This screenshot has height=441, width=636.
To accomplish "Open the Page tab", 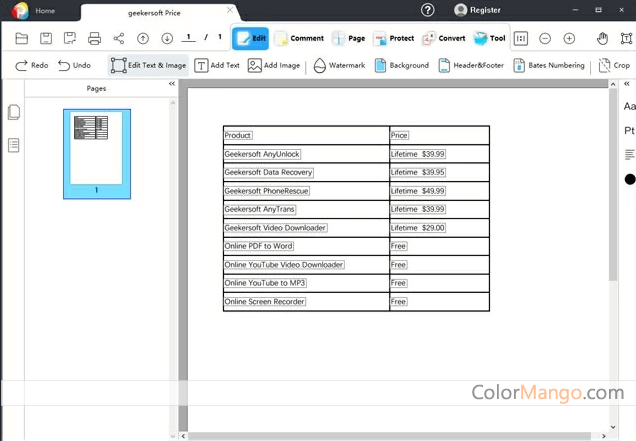I will (x=348, y=38).
